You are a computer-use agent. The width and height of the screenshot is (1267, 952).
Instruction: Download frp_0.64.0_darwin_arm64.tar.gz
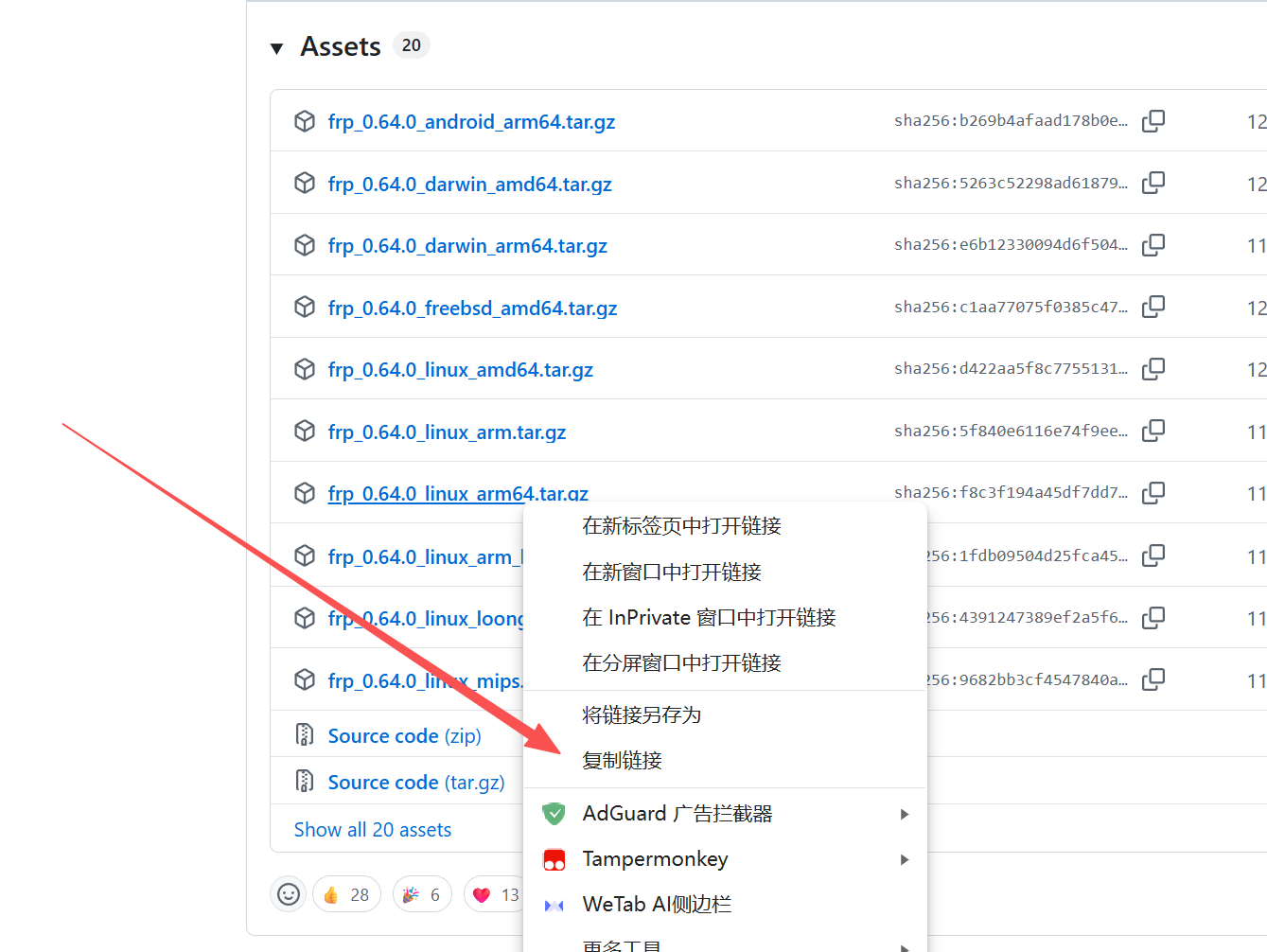point(467,246)
